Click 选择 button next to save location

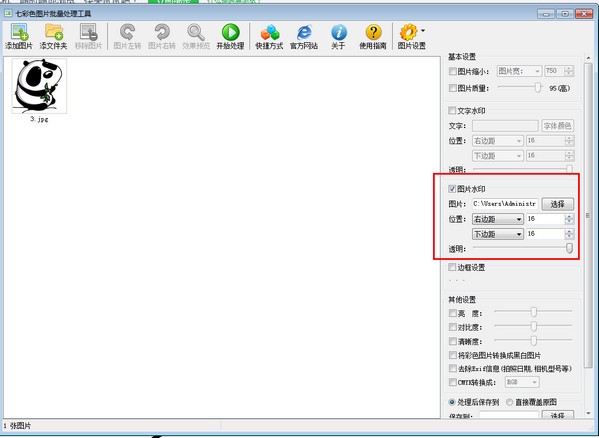point(558,415)
